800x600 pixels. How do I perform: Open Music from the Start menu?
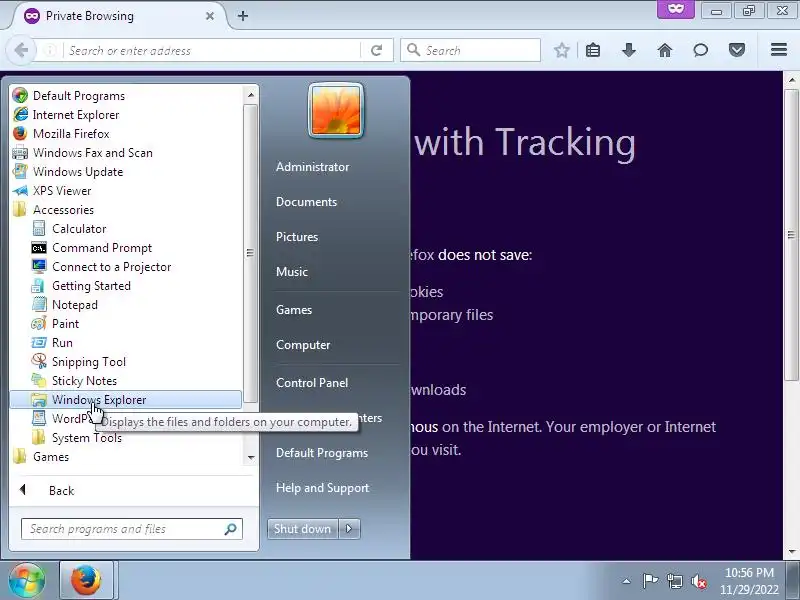tap(292, 272)
